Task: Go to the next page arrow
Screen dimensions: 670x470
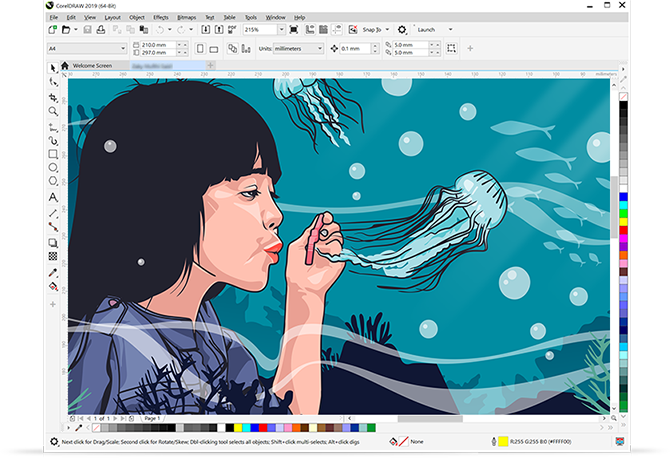Action: (115, 418)
